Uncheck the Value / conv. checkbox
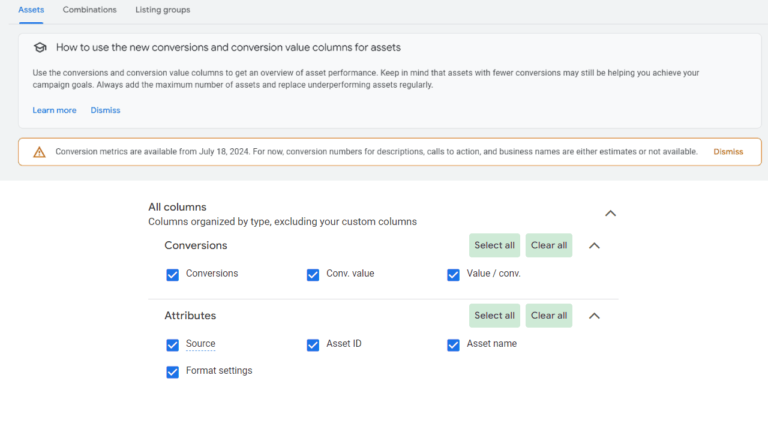 tap(453, 275)
